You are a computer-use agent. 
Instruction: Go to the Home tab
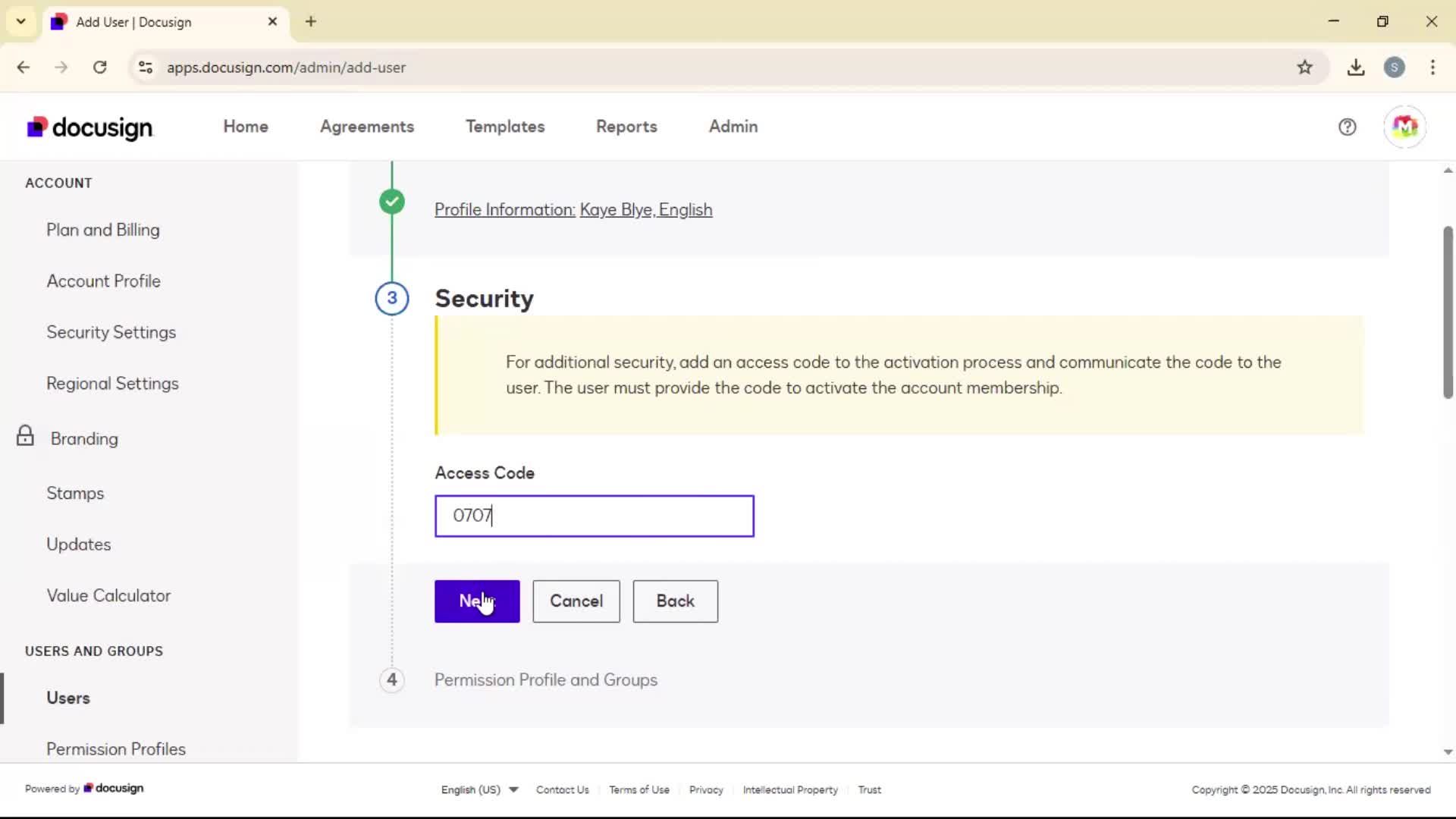tap(246, 127)
